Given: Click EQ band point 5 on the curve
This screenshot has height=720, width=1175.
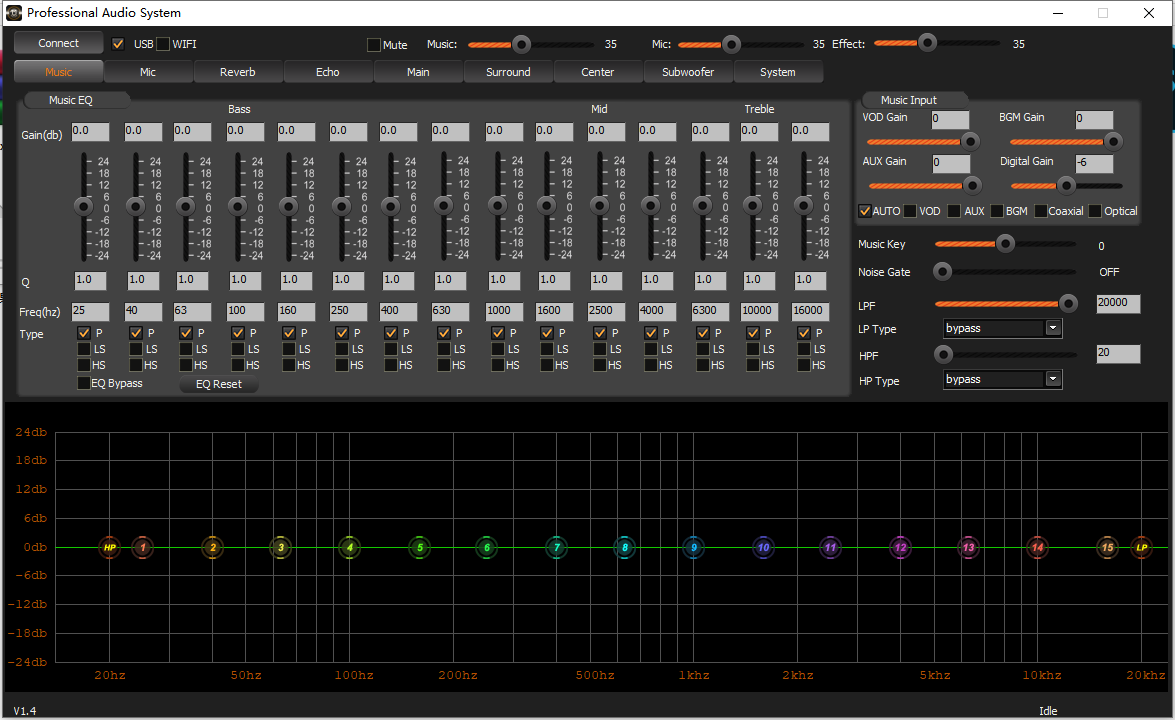Looking at the screenshot, I should tap(419, 548).
